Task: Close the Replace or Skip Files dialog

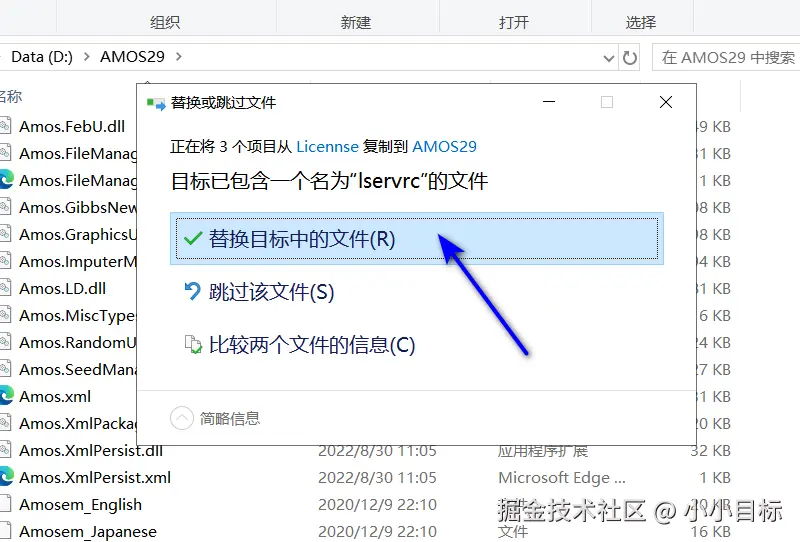Action: (665, 102)
